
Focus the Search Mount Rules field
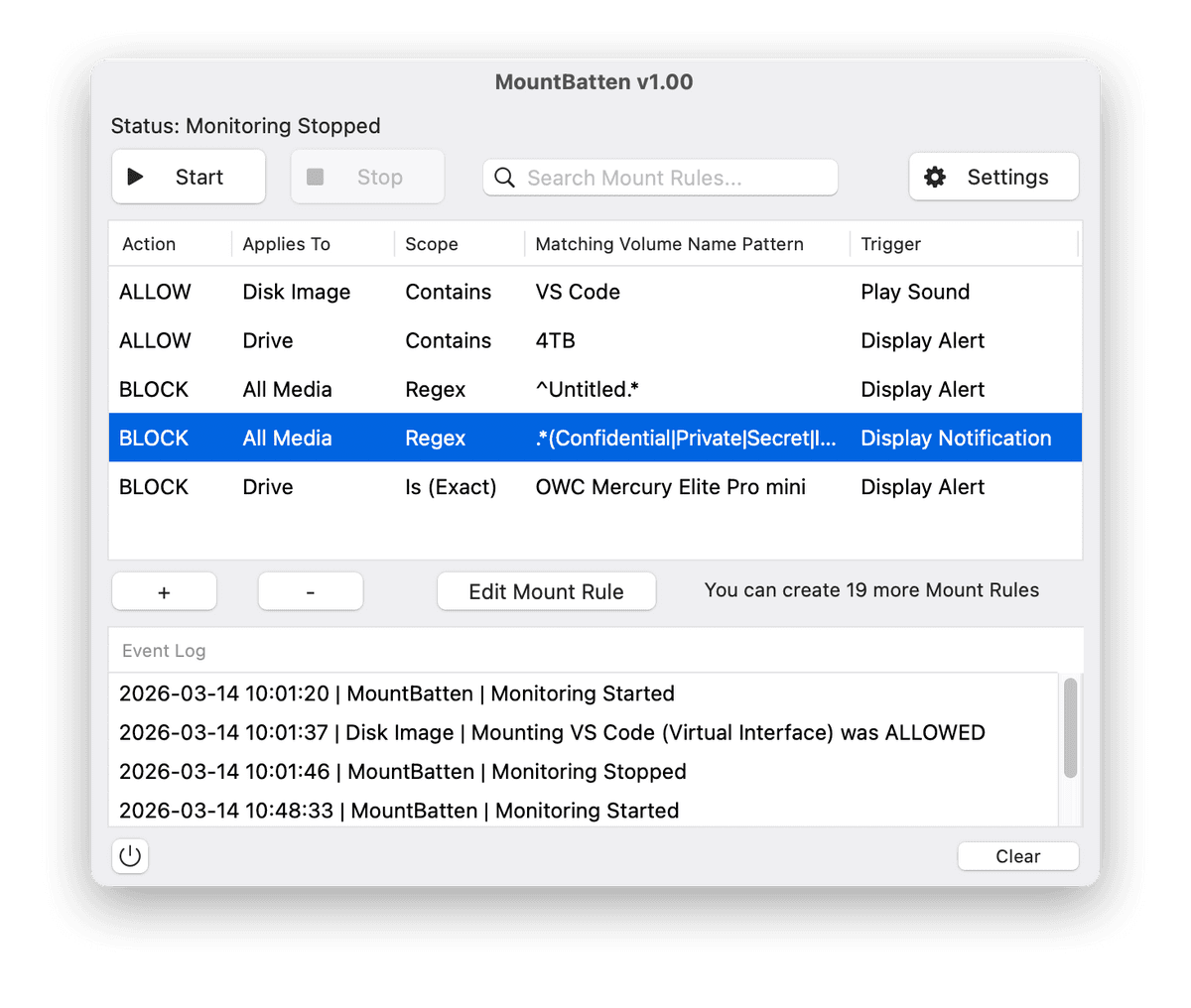[x=675, y=178]
